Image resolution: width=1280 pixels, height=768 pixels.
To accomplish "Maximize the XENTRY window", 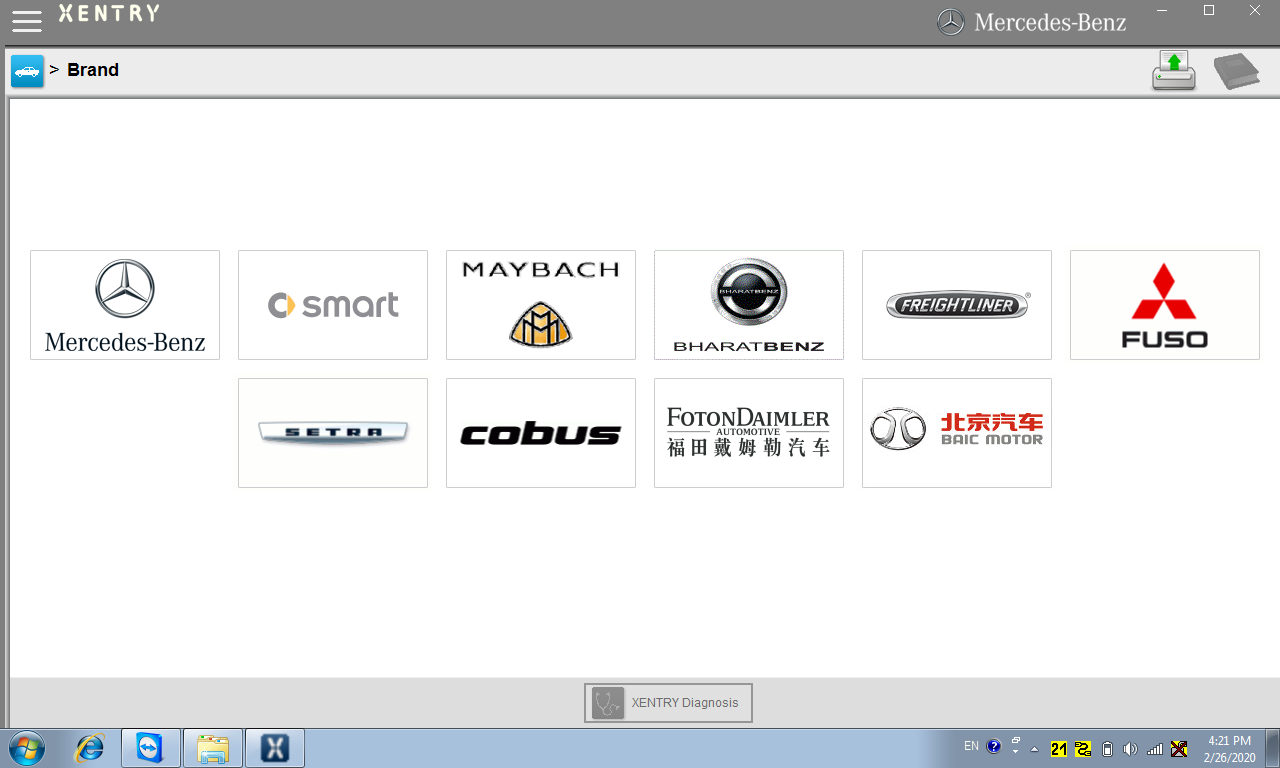I will pos(1208,10).
